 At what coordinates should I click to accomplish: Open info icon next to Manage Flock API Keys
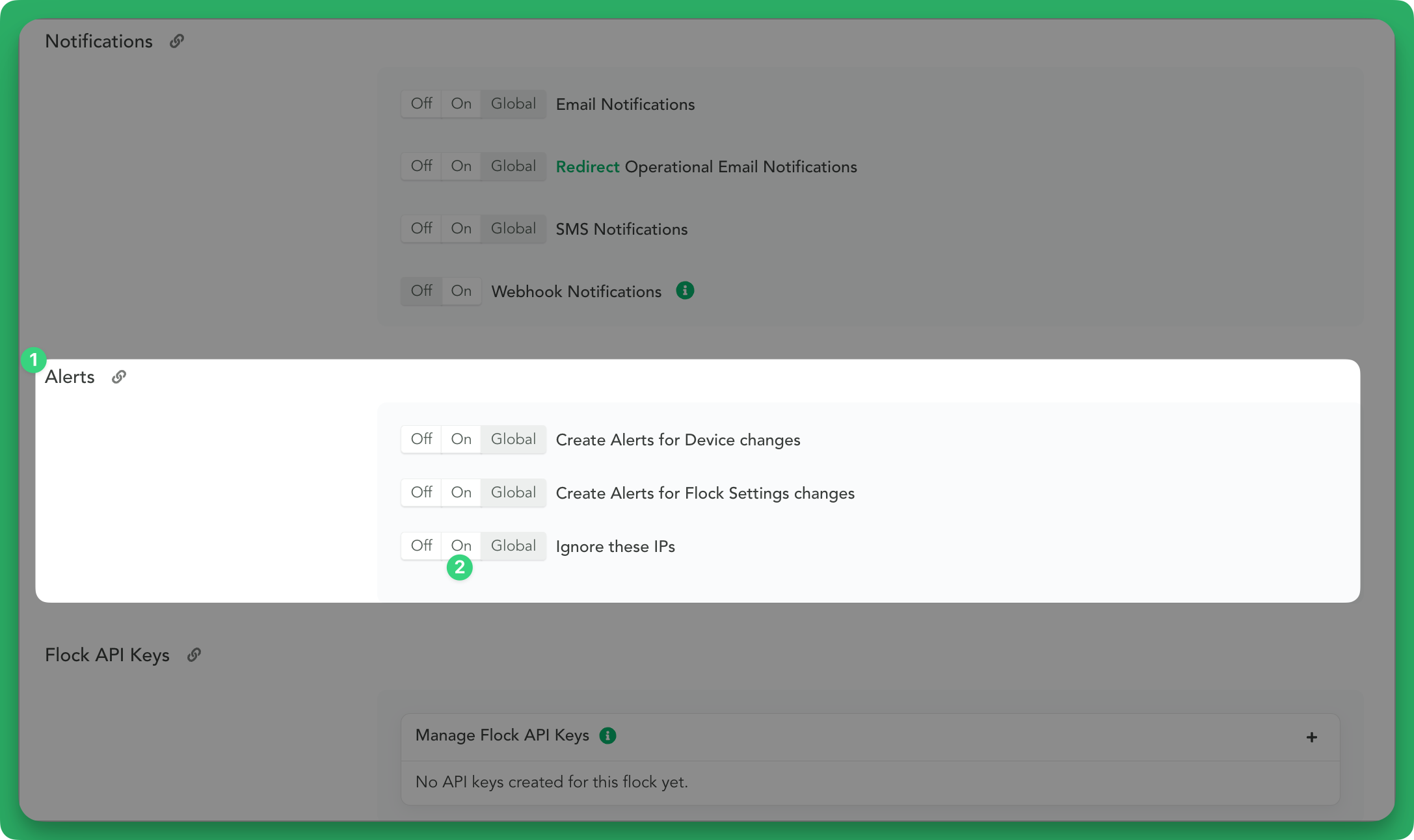[x=607, y=735]
